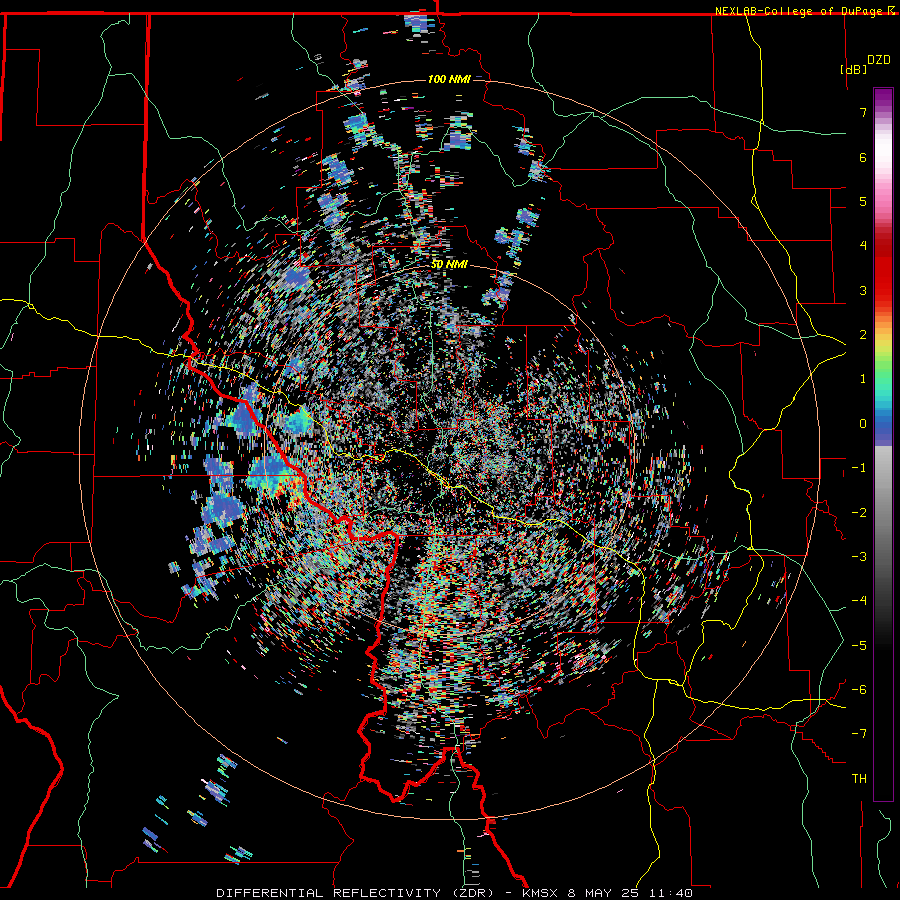Click the 100 NMI range ring label

tap(449, 79)
